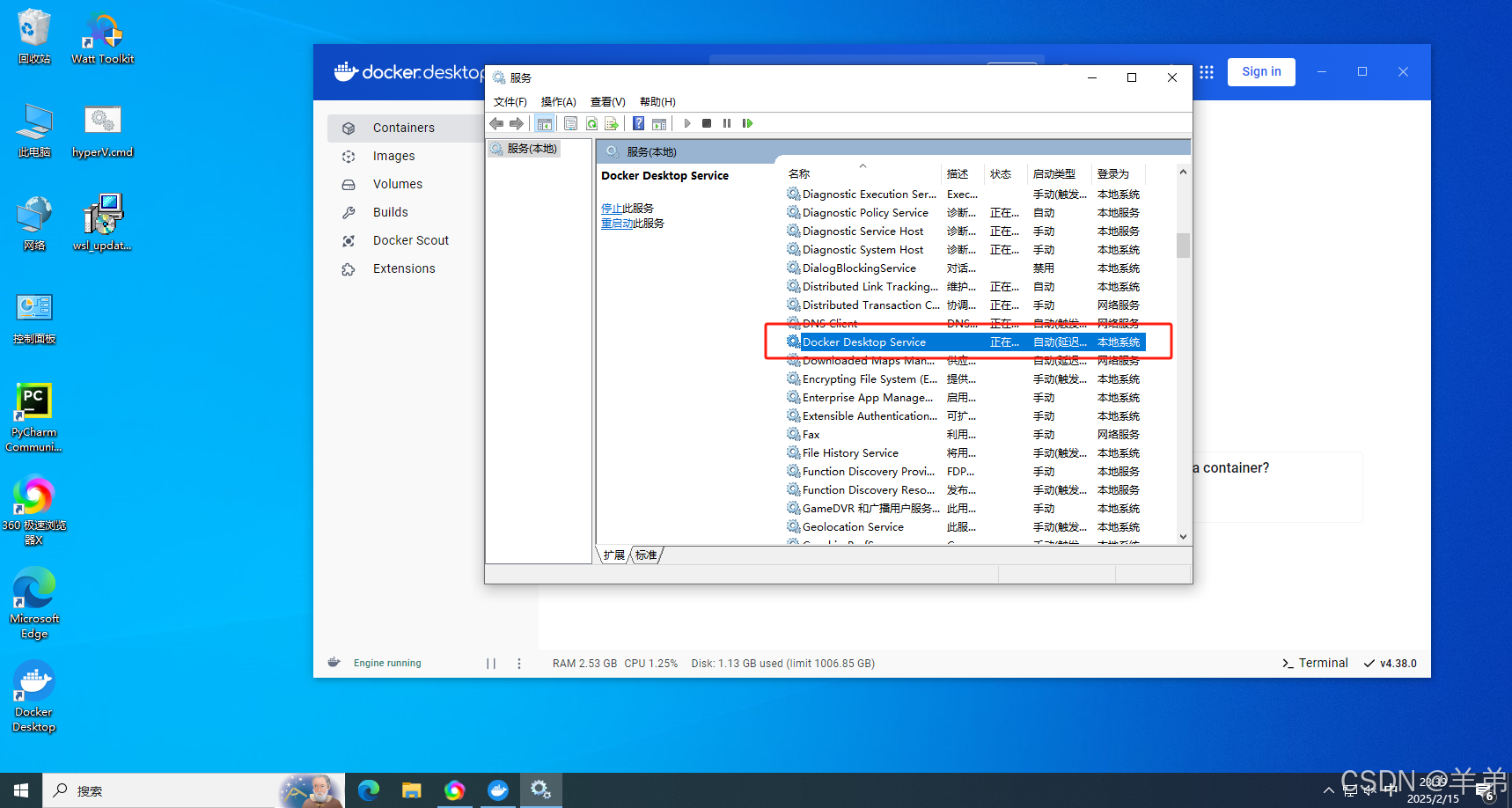
Task: Open Properties icon in Services toolbar
Action: (x=570, y=123)
